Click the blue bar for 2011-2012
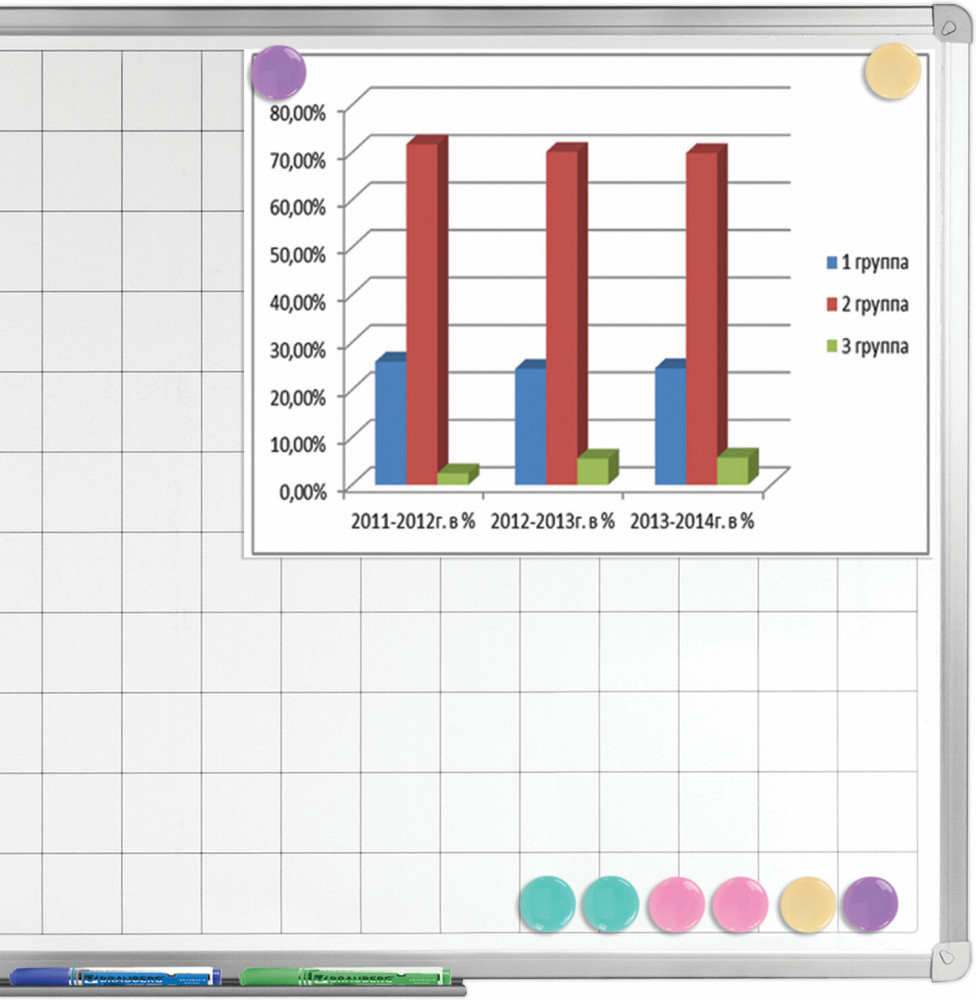The height and width of the screenshot is (1000, 976). point(390,422)
